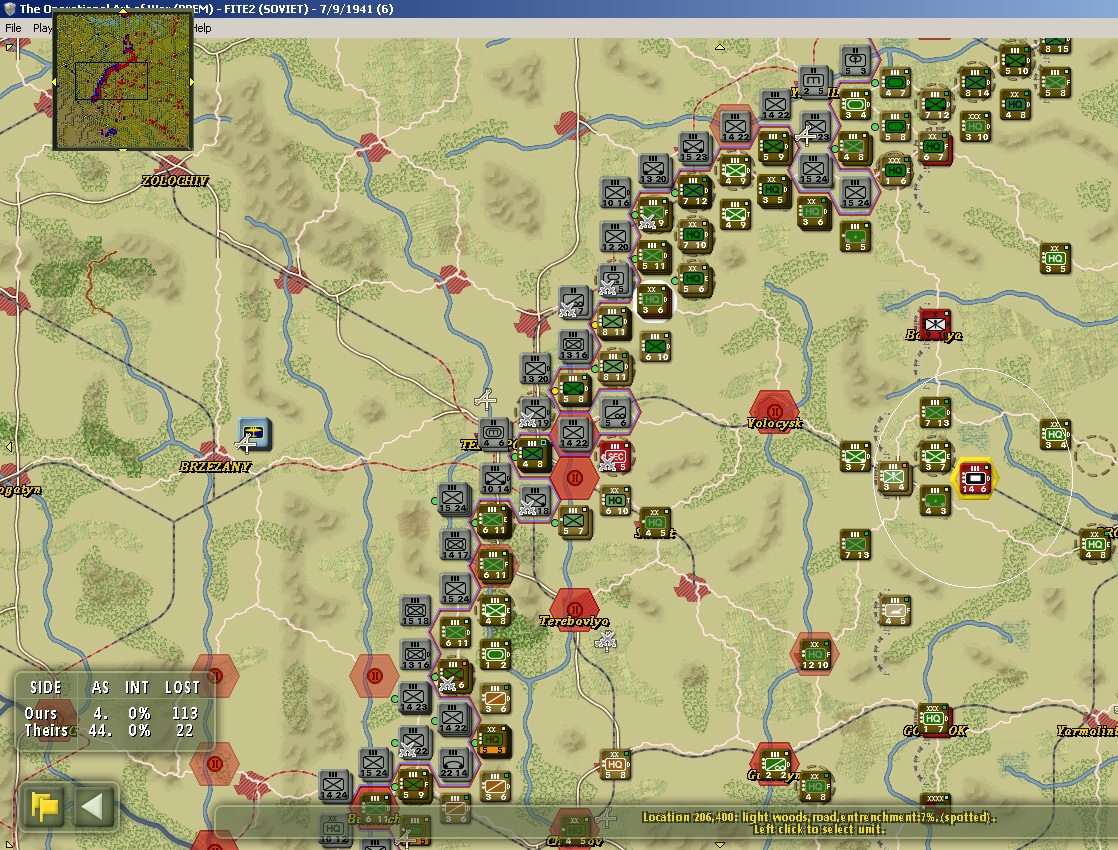Select the red SEC security unit
Image resolution: width=1118 pixels, height=850 pixels.
(614, 456)
